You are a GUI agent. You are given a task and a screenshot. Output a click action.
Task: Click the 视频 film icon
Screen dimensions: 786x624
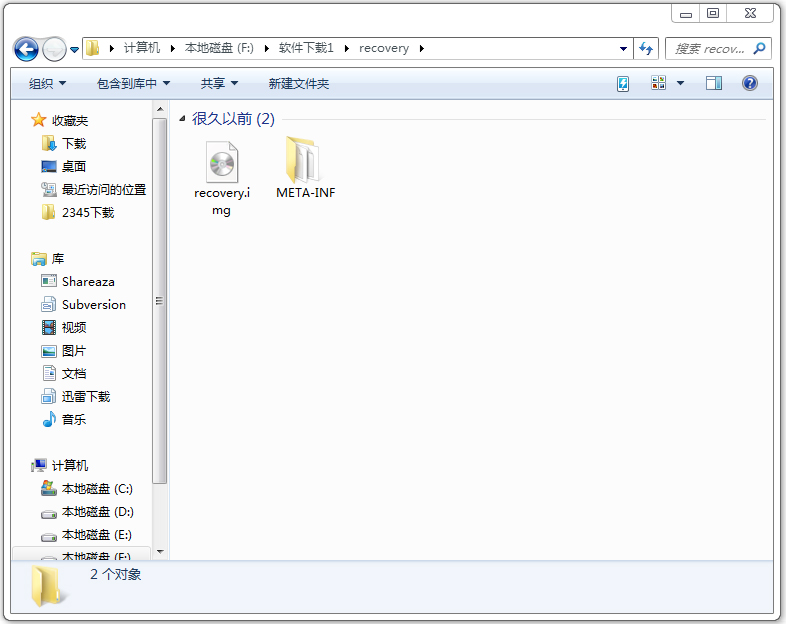(x=49, y=327)
